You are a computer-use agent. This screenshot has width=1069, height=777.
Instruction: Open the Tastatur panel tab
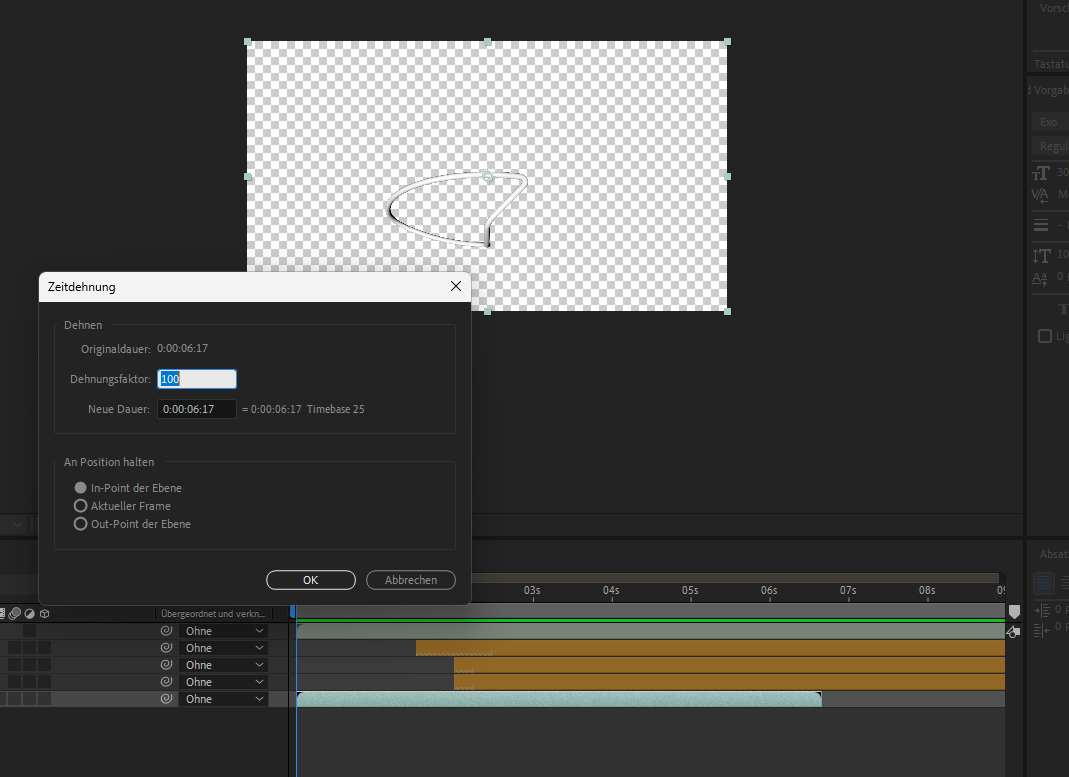[1051, 63]
